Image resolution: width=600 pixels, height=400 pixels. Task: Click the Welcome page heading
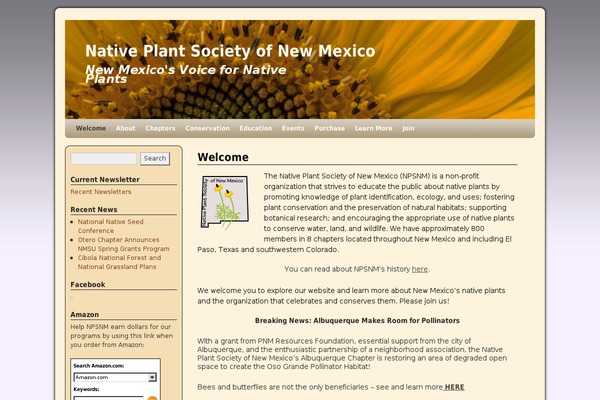[x=223, y=157]
